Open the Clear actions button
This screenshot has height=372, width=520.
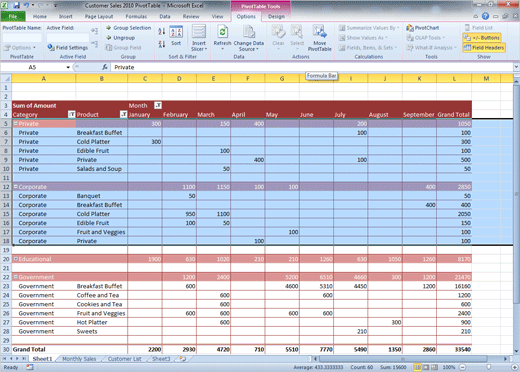tap(278, 37)
